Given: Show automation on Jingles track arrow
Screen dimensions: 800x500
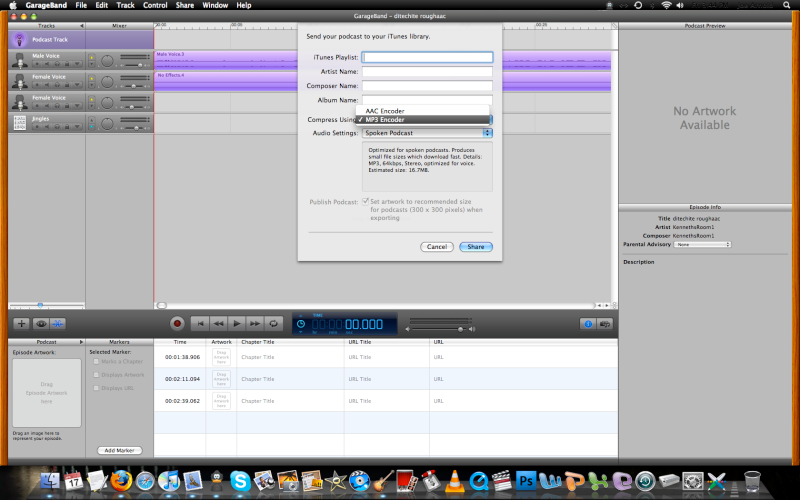Looking at the screenshot, I should pos(77,127).
